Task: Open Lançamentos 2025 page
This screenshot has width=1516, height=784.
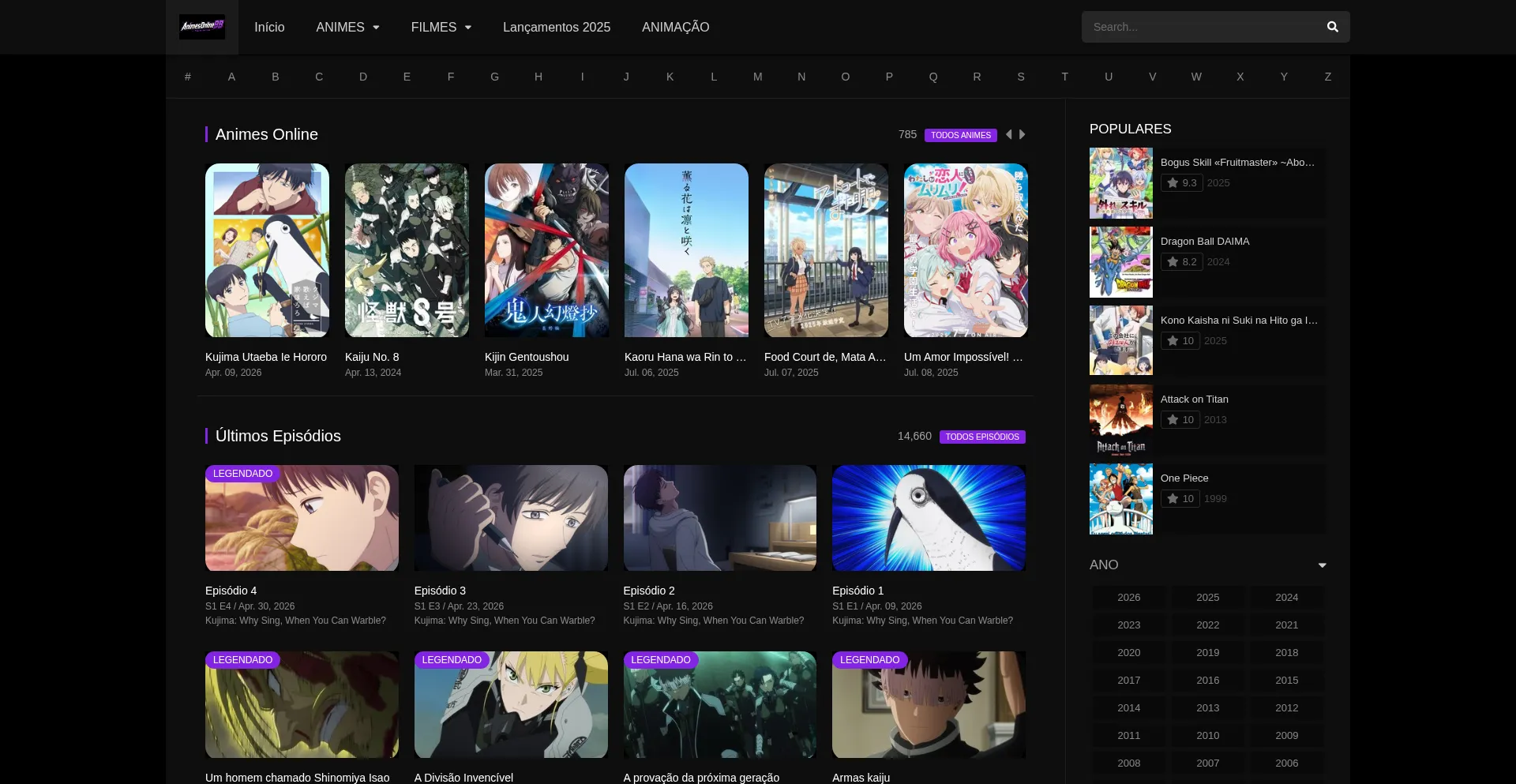Action: tap(557, 27)
